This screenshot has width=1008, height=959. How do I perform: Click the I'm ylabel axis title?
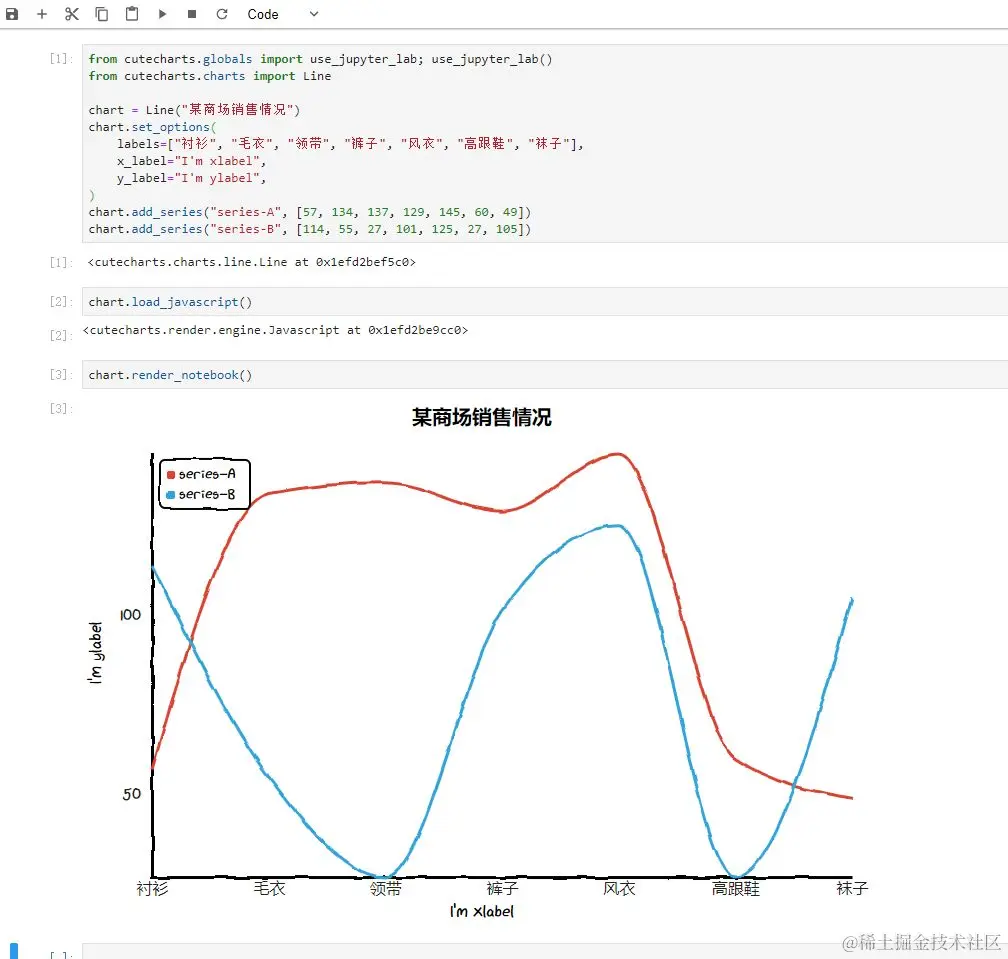point(95,652)
